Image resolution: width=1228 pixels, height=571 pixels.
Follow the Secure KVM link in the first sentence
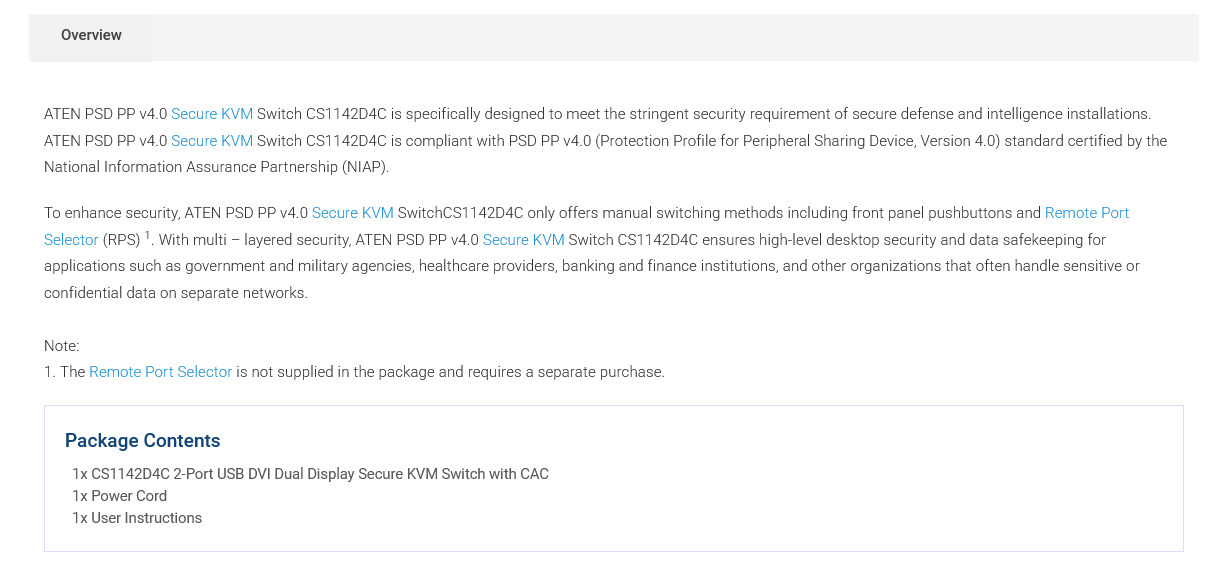212,114
